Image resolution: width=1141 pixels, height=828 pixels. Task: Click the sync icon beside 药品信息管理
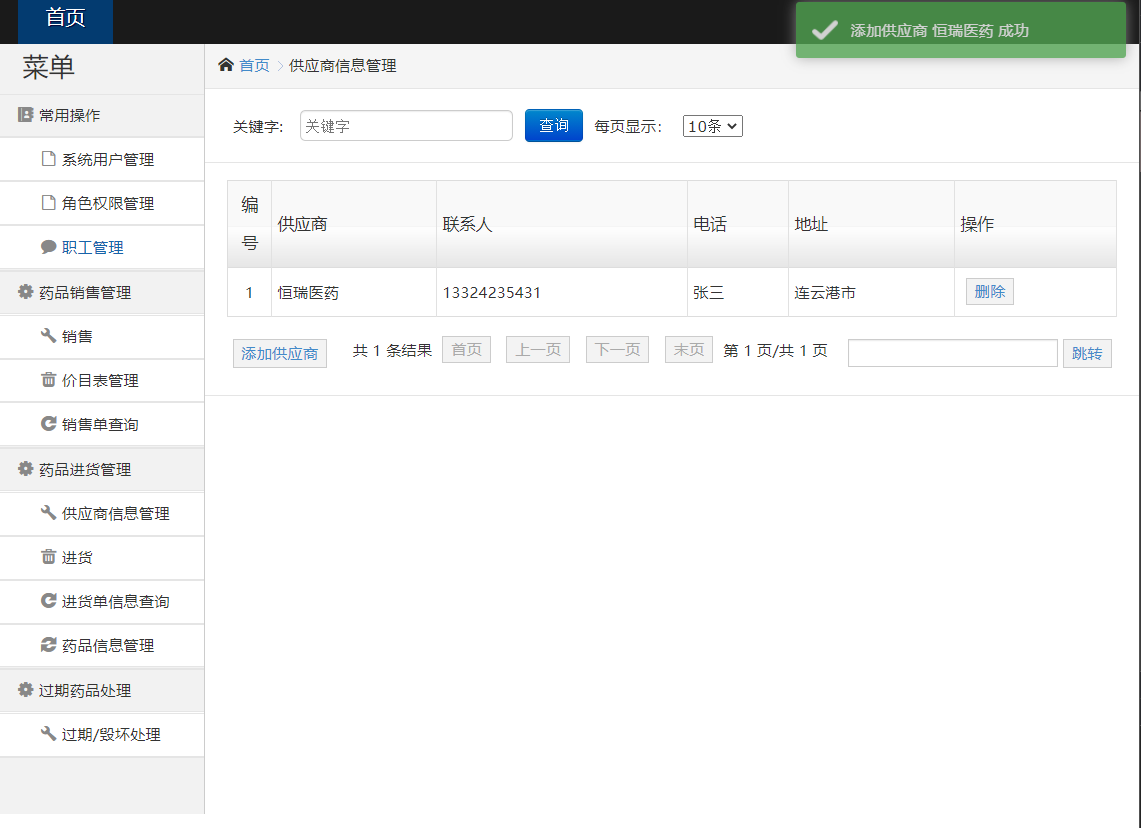tap(48, 645)
